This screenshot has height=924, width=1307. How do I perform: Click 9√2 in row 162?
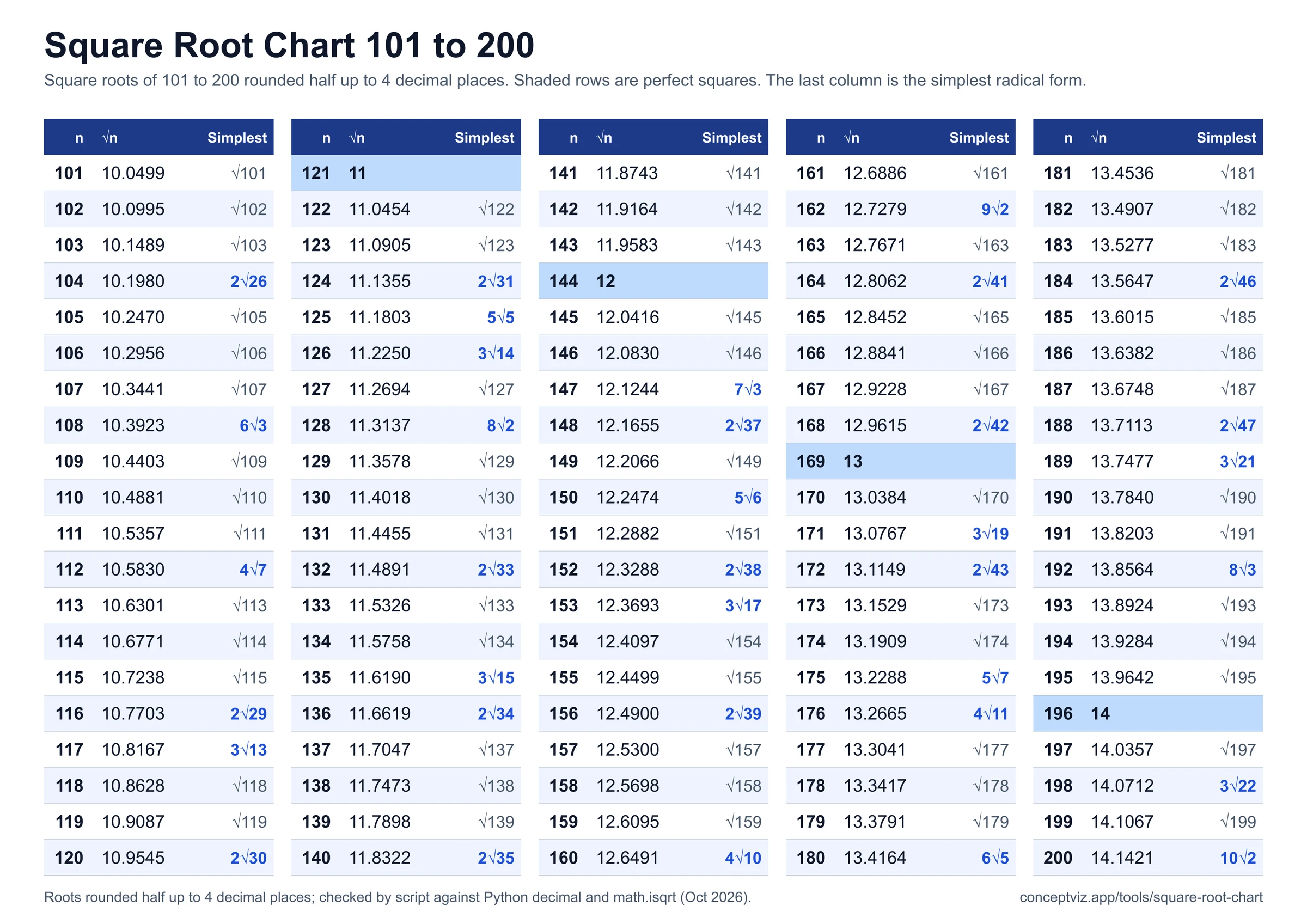click(995, 209)
